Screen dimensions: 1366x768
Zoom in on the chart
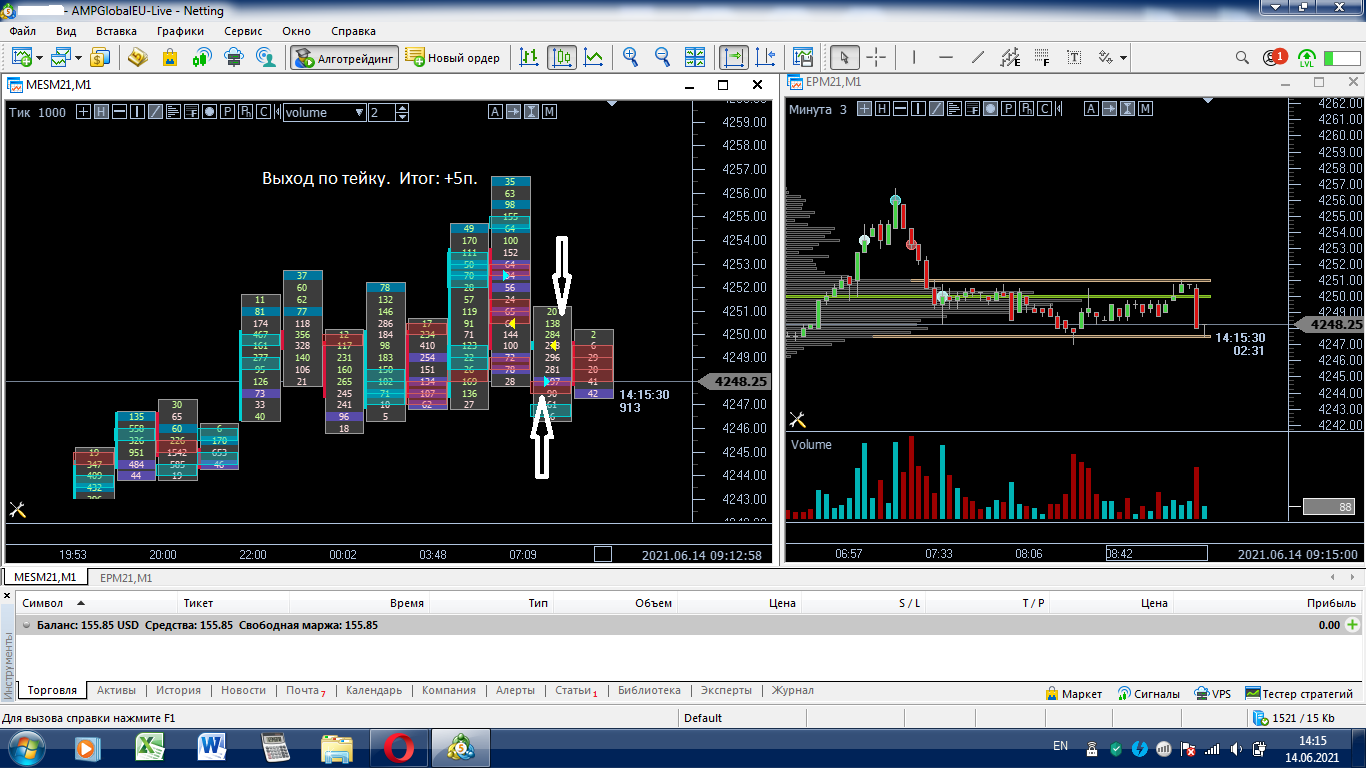point(630,57)
